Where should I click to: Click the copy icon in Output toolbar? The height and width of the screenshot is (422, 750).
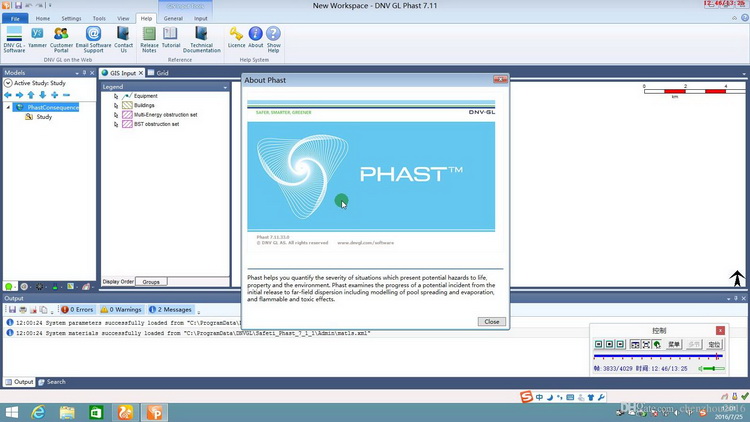coord(44,310)
